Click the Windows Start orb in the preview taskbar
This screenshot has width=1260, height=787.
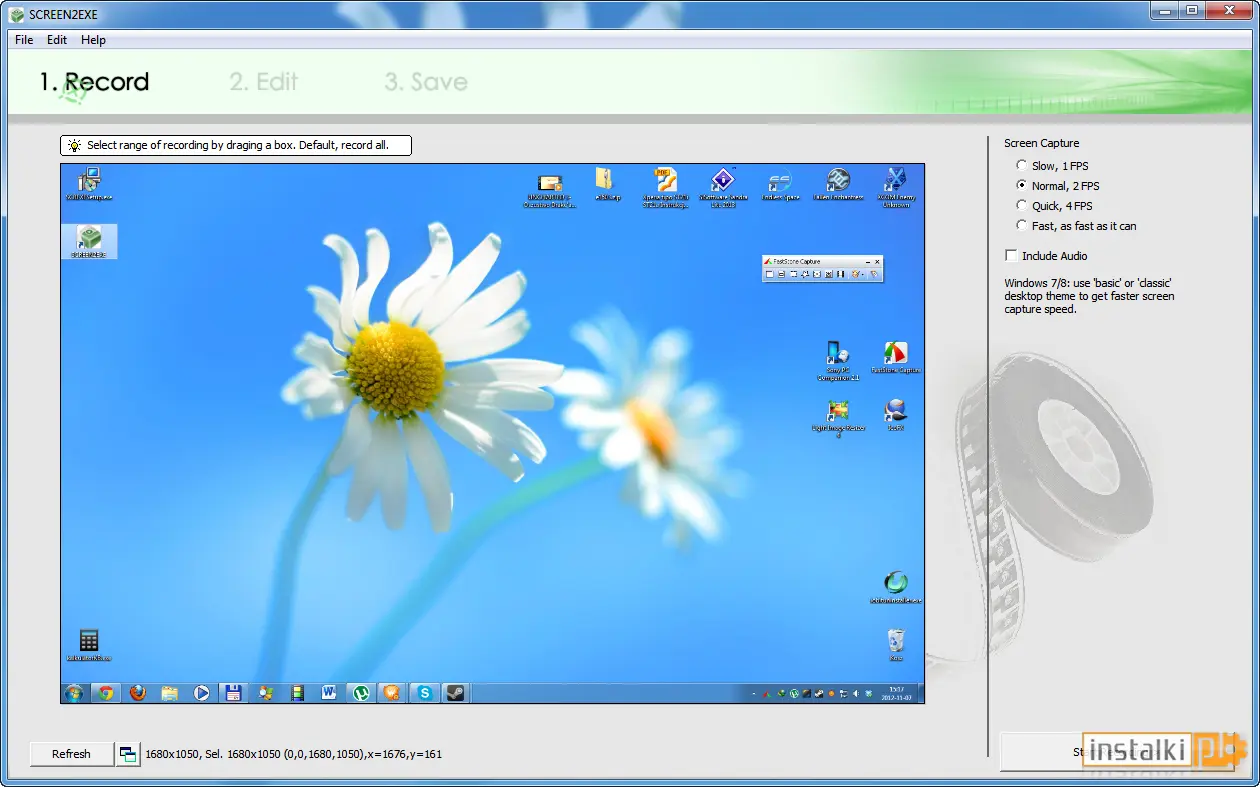click(x=74, y=692)
